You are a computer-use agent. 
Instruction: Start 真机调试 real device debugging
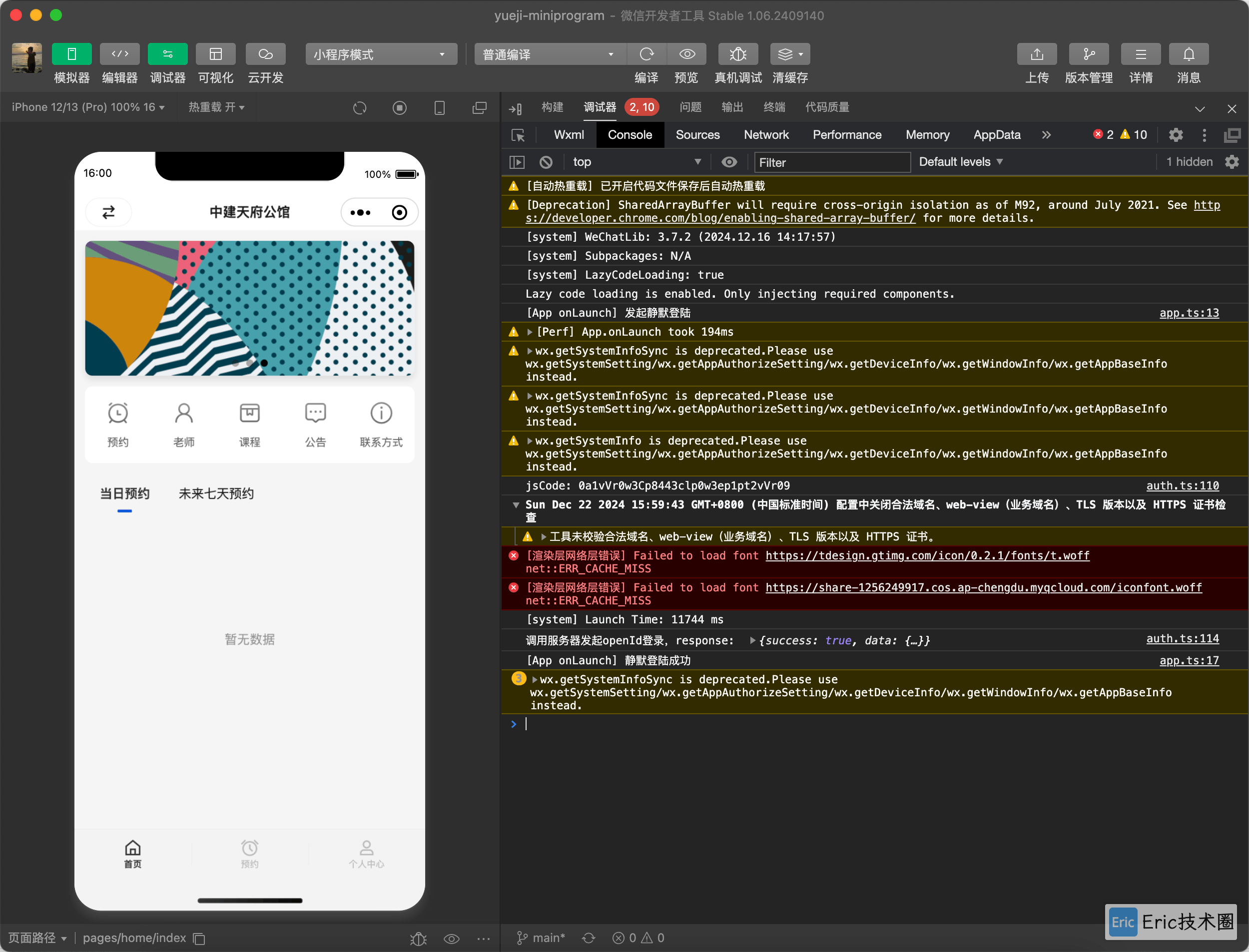[x=738, y=54]
